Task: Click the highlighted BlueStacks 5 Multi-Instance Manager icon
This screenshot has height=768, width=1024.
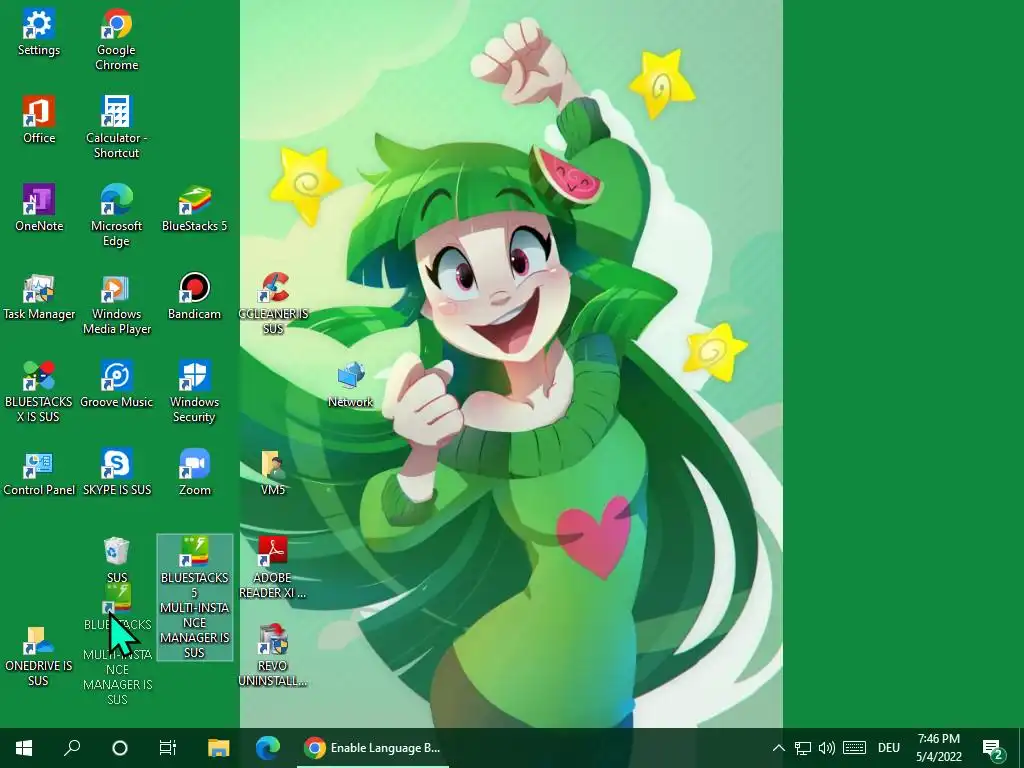Action: click(195, 598)
